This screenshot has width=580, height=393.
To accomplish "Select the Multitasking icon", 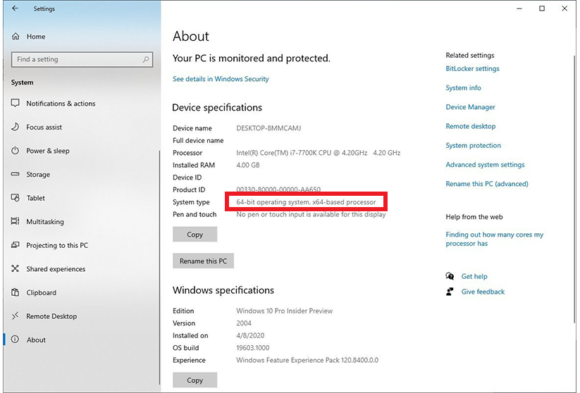I will (x=15, y=221).
